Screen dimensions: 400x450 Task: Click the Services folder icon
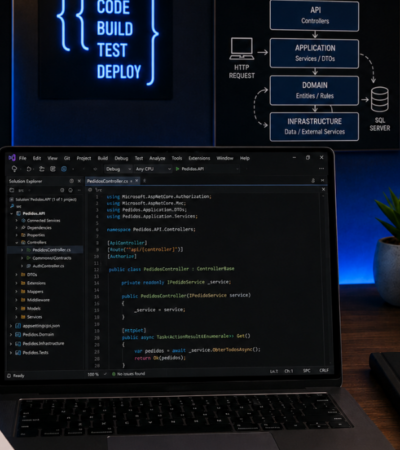click(x=23, y=317)
